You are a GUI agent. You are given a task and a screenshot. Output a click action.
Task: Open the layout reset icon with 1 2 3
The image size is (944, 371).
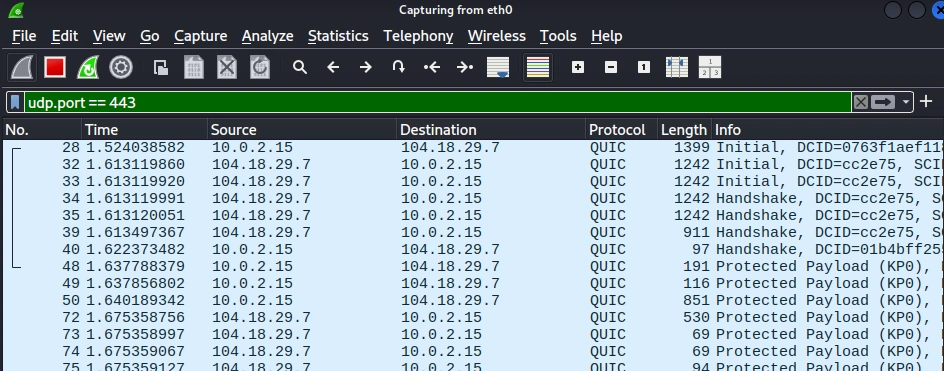(710, 67)
